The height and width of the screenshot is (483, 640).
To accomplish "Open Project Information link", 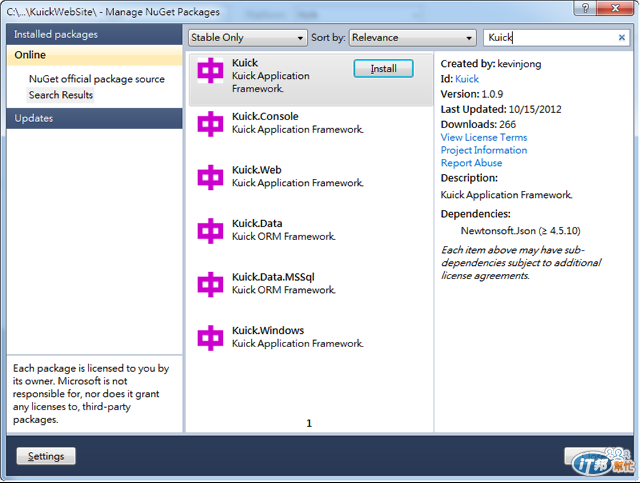I will click(x=484, y=150).
